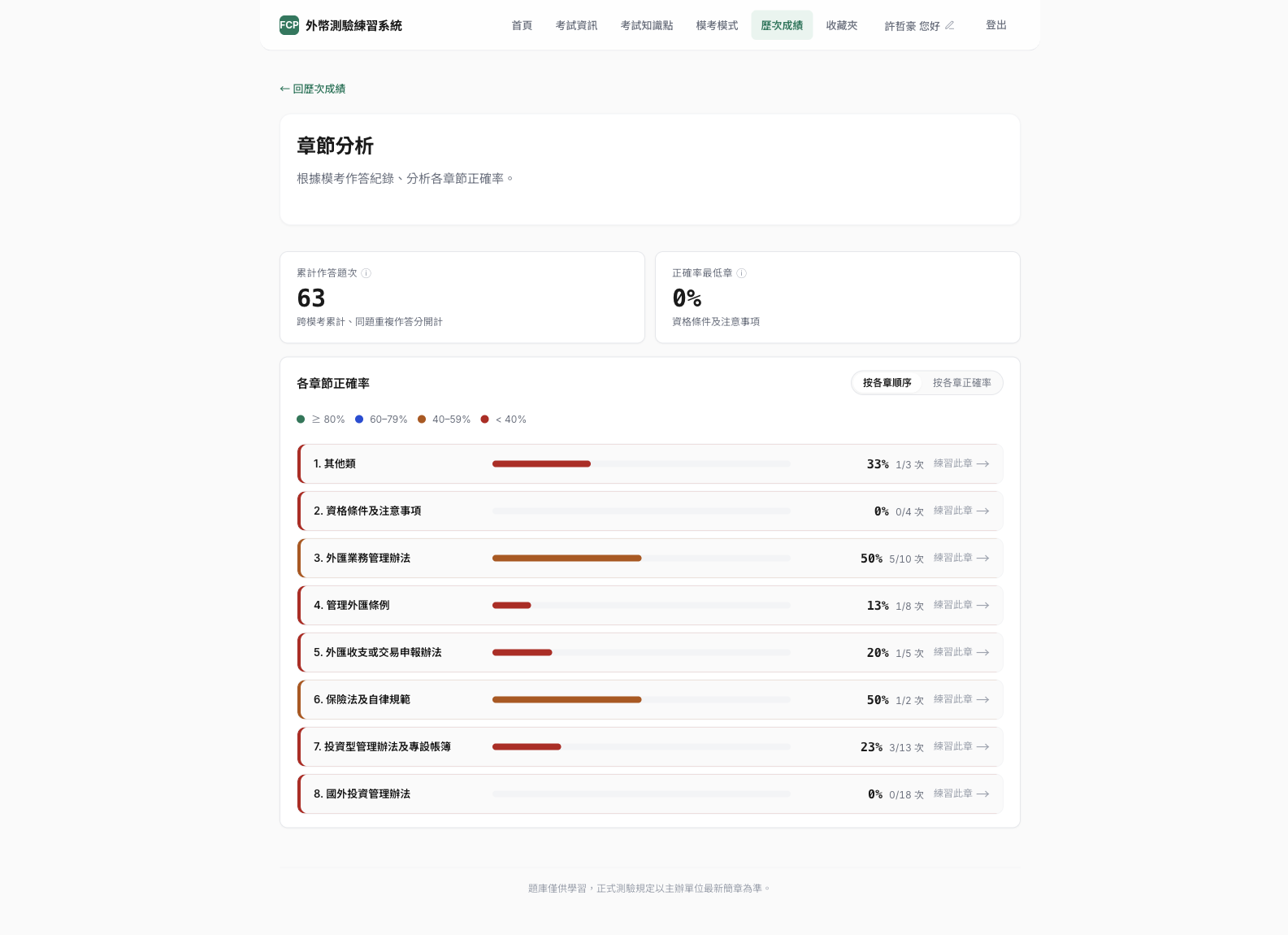Click 外幣測驗練習系統 site title
The height and width of the screenshot is (935, 1288).
coord(353,25)
